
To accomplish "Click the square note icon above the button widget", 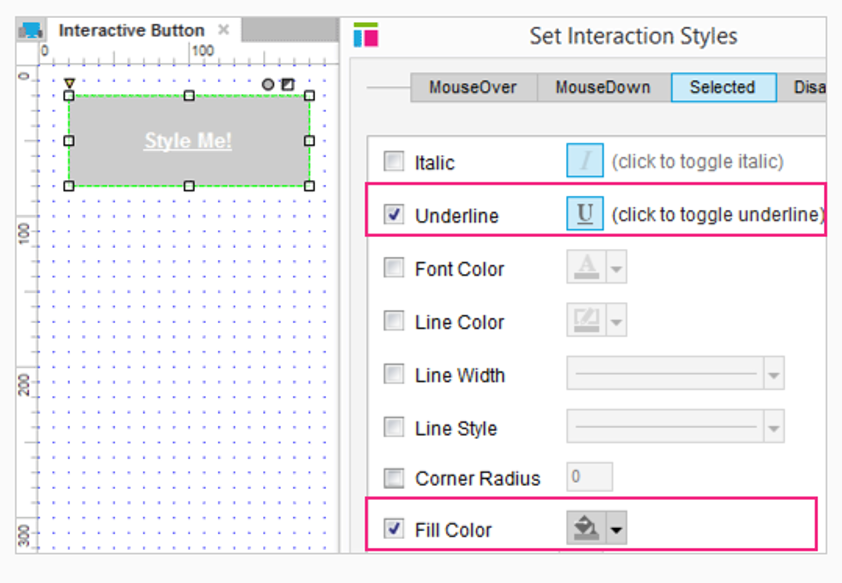I will point(287,85).
